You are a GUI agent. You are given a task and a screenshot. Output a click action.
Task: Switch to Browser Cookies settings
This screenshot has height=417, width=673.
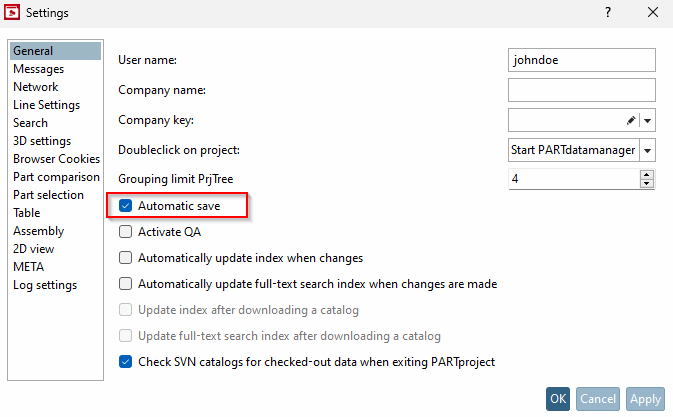coord(56,159)
